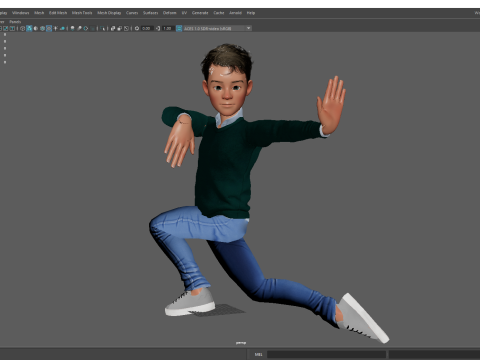The width and height of the screenshot is (480, 360).
Task: Open the viewport Panels menu
Action: (x=15, y=22)
